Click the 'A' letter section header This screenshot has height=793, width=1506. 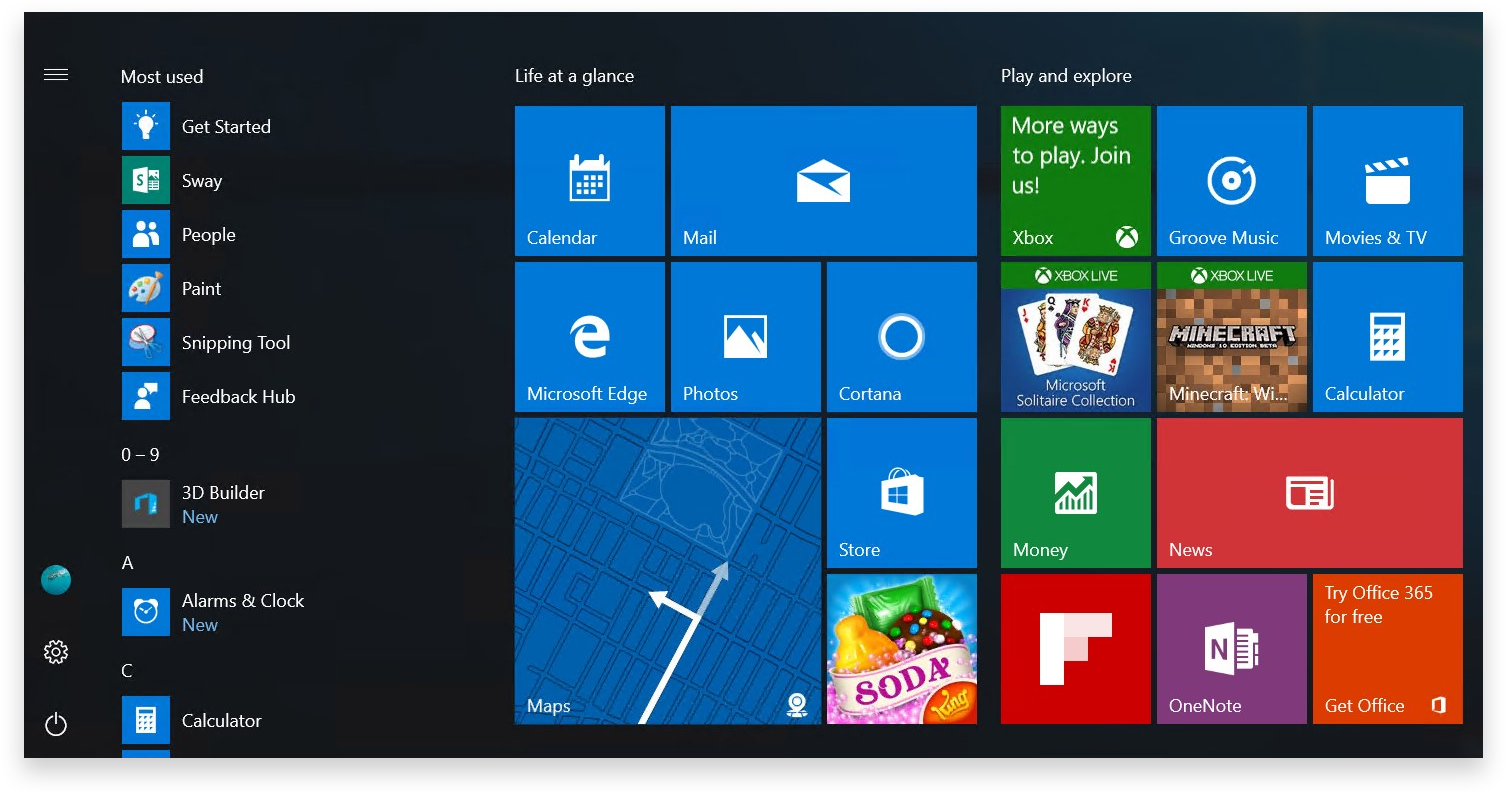pos(127,563)
